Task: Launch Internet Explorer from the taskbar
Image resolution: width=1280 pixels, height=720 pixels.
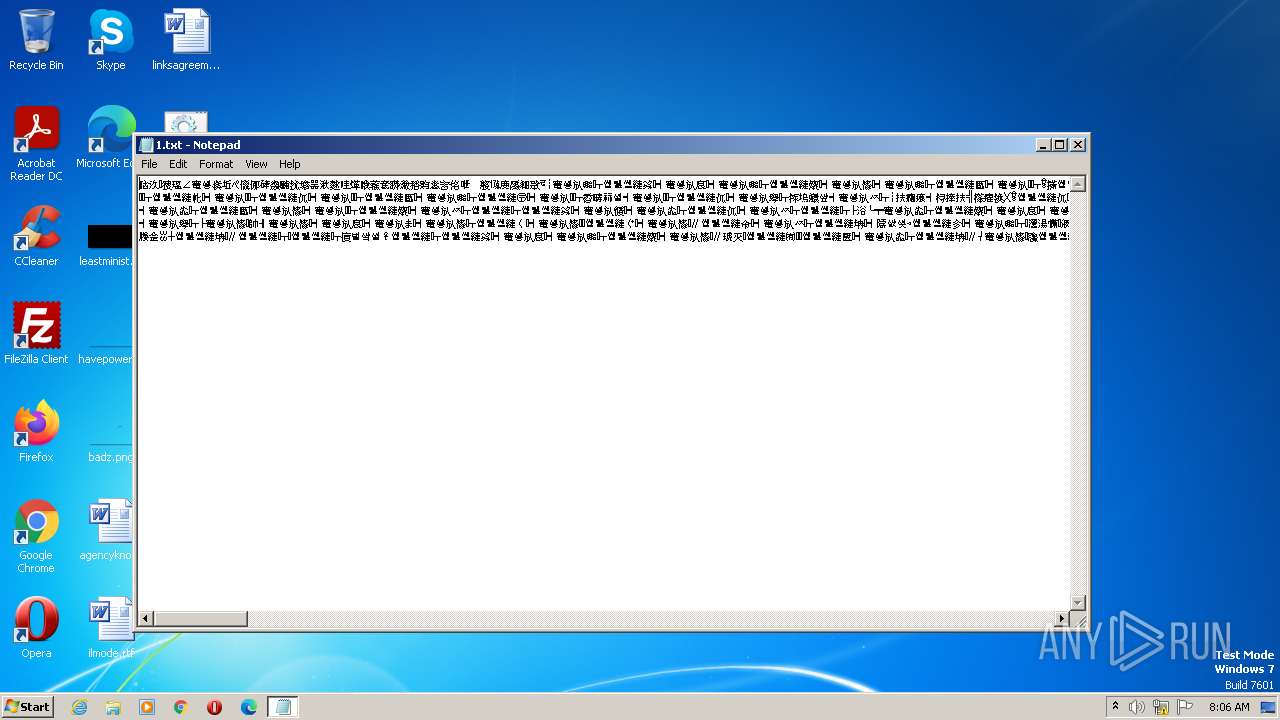Action: click(79, 707)
